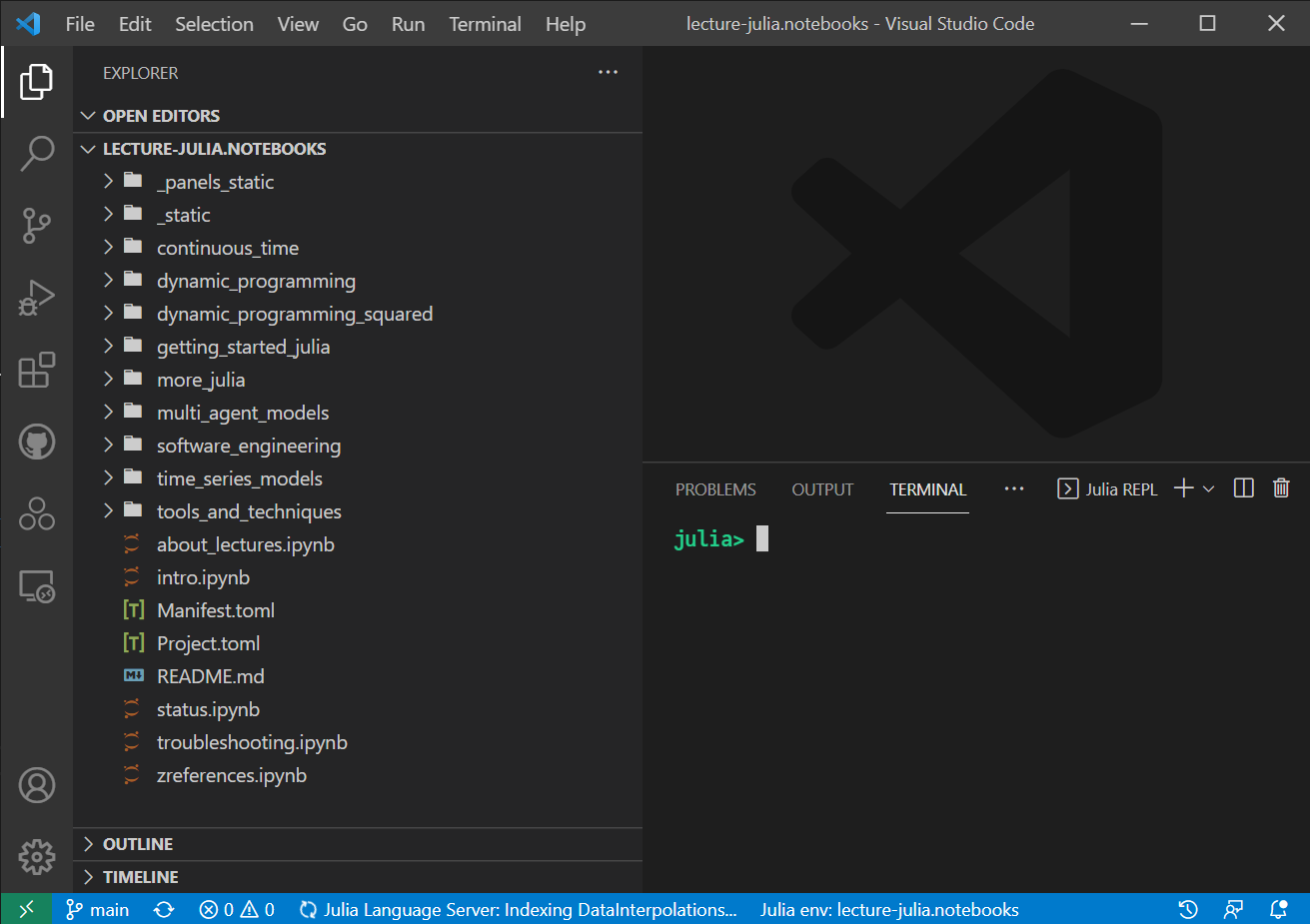Click the main branch in status bar

[x=98, y=909]
